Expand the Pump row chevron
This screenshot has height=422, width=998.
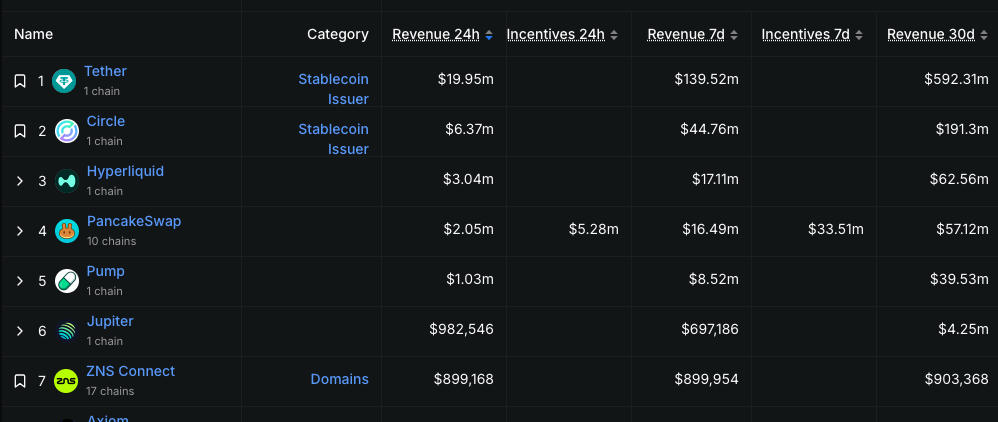click(x=19, y=281)
